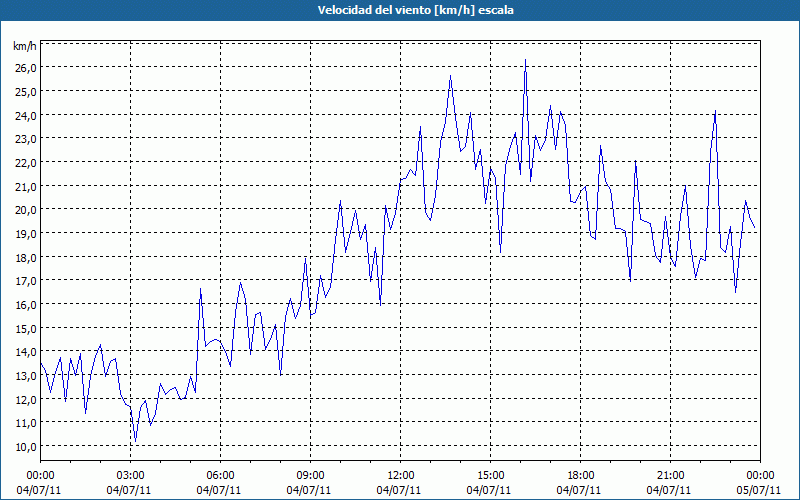Click the highest wind peak above 26 km/h

click(526, 60)
